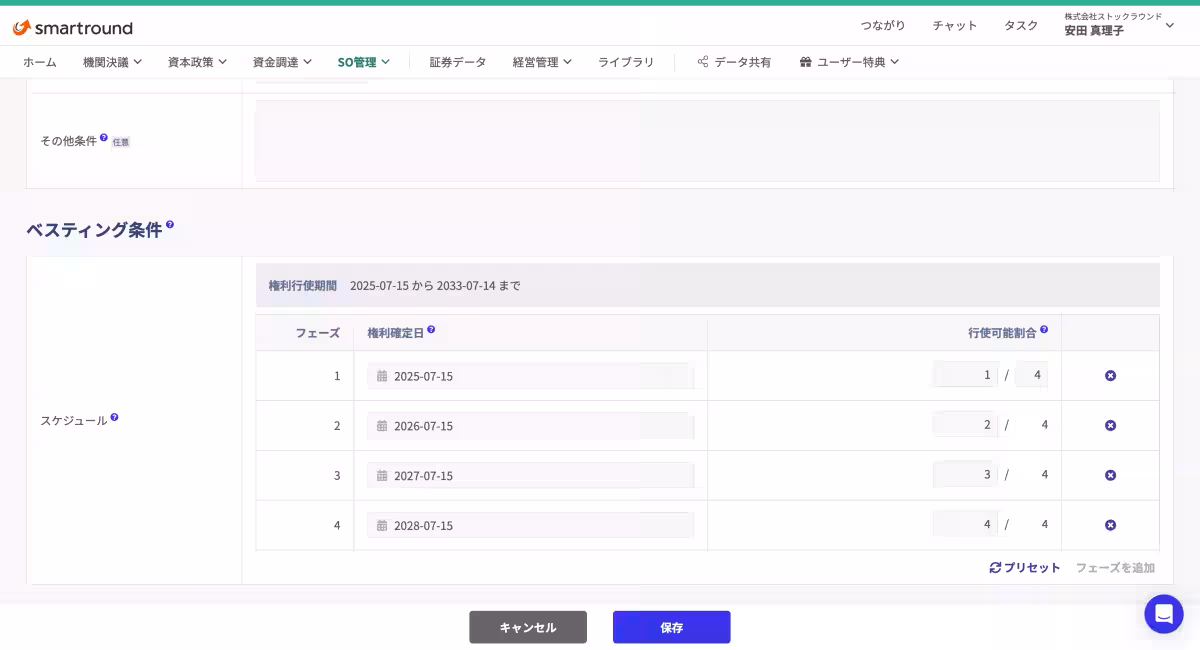Click the calendar icon for 2028-07-15
The width and height of the screenshot is (1200, 650).
pos(382,526)
